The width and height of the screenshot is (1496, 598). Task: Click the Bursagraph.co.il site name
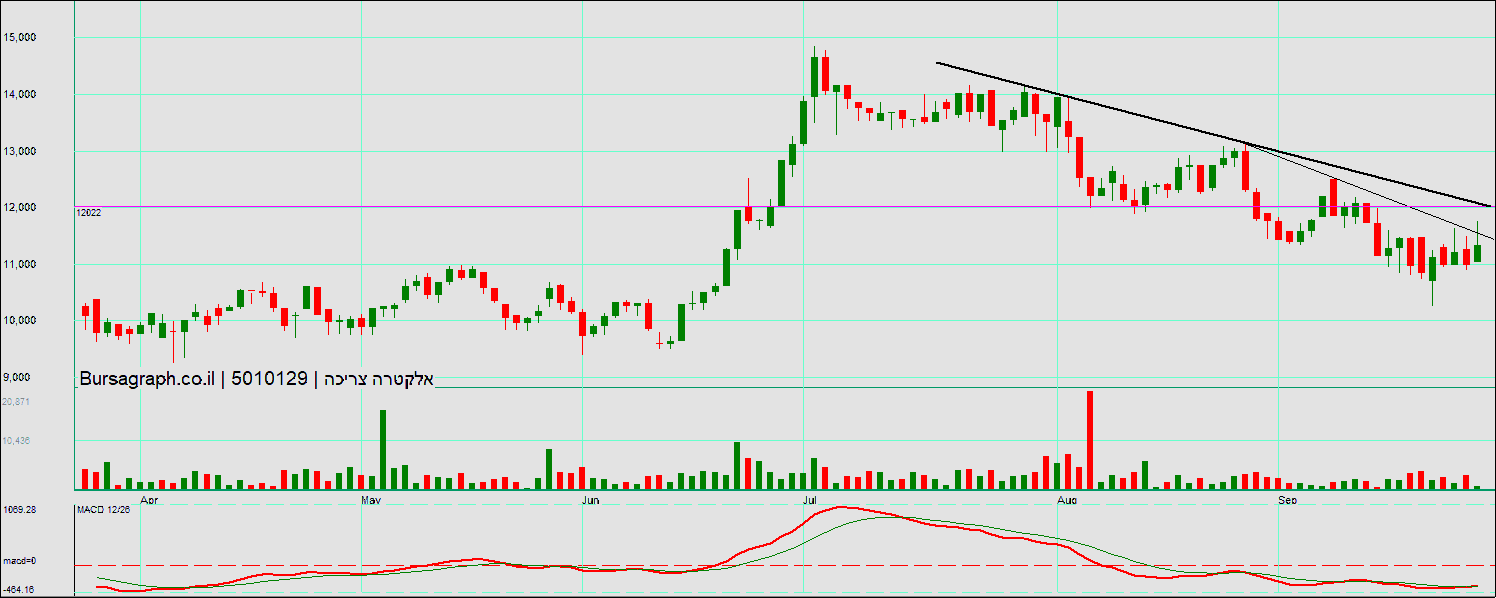coord(149,379)
